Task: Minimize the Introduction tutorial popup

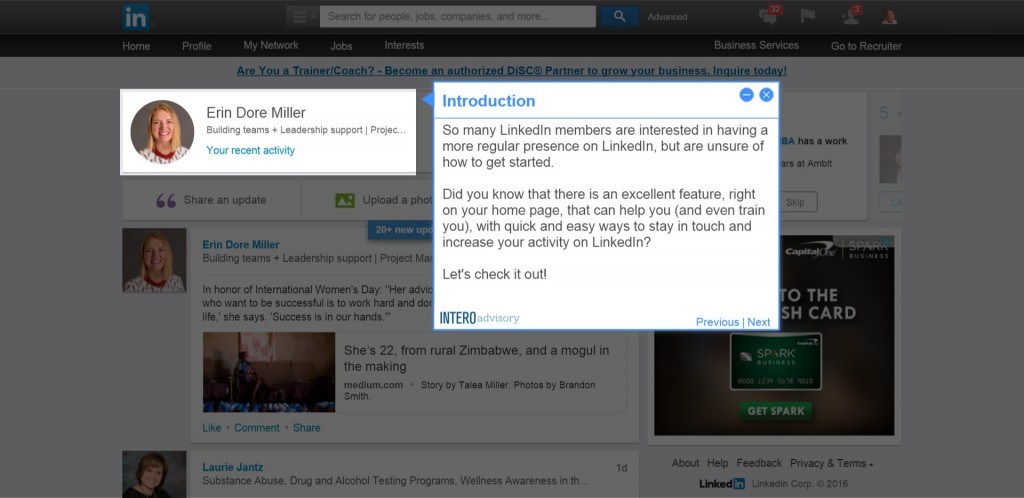Action: tap(746, 95)
